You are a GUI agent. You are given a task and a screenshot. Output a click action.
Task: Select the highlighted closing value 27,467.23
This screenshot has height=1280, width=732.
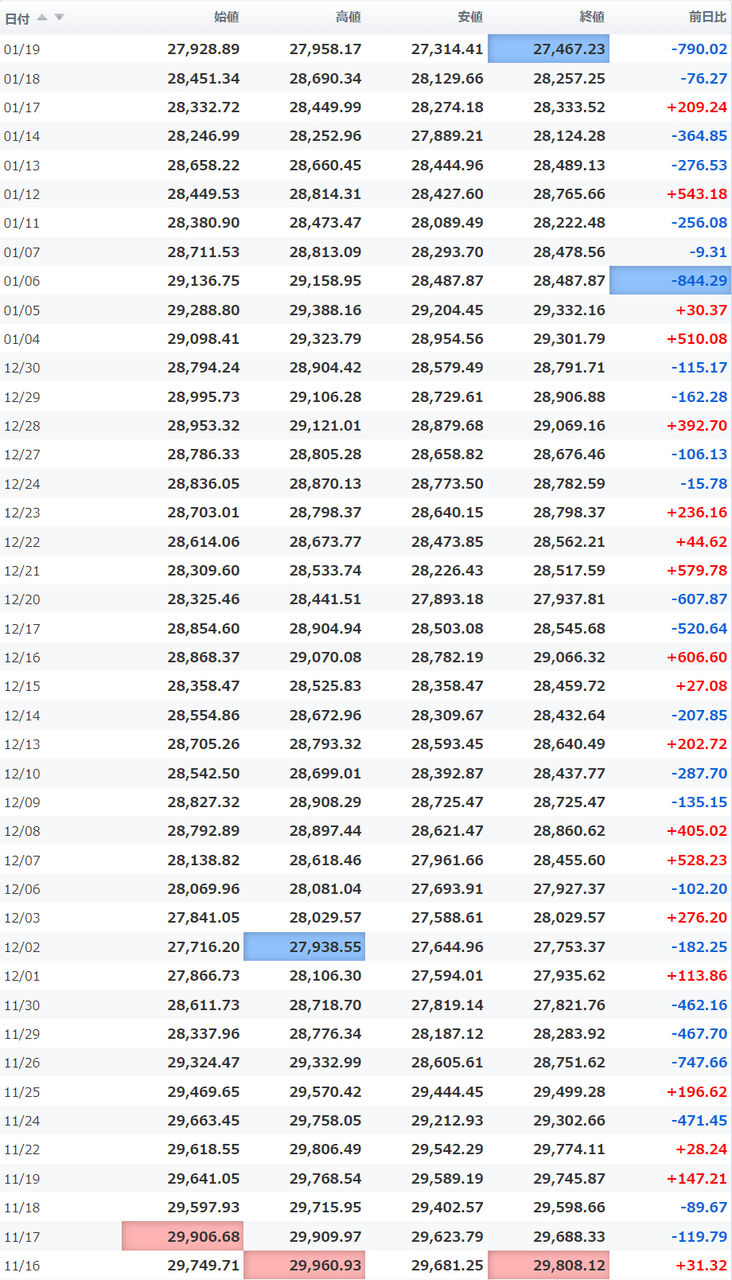[x=548, y=49]
